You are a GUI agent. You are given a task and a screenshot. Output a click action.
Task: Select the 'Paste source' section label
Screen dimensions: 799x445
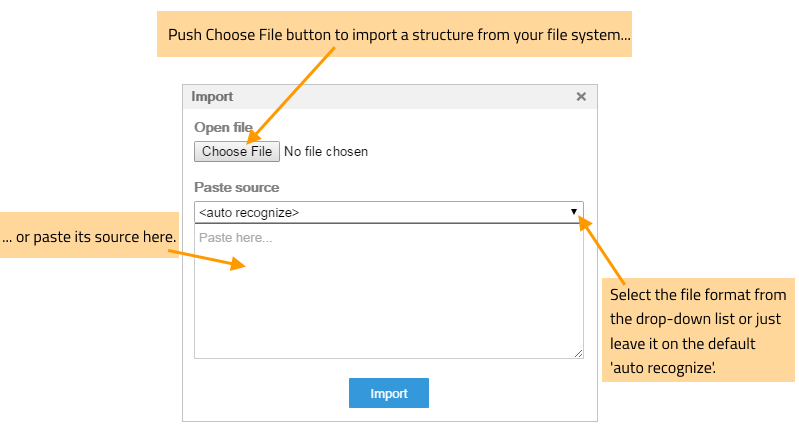[x=236, y=187]
